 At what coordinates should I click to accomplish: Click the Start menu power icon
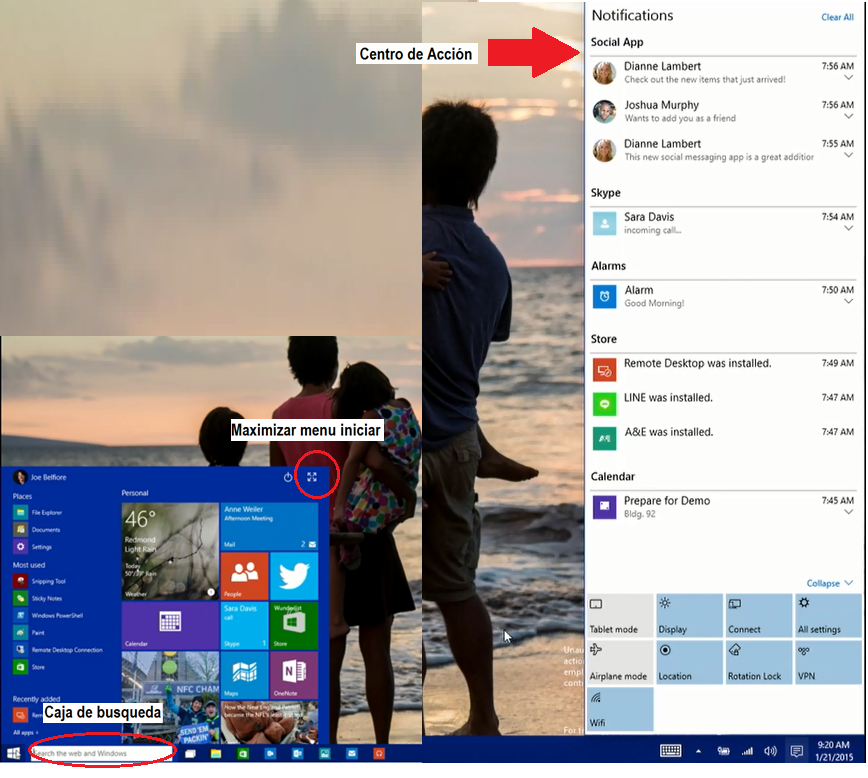pyautogui.click(x=288, y=477)
